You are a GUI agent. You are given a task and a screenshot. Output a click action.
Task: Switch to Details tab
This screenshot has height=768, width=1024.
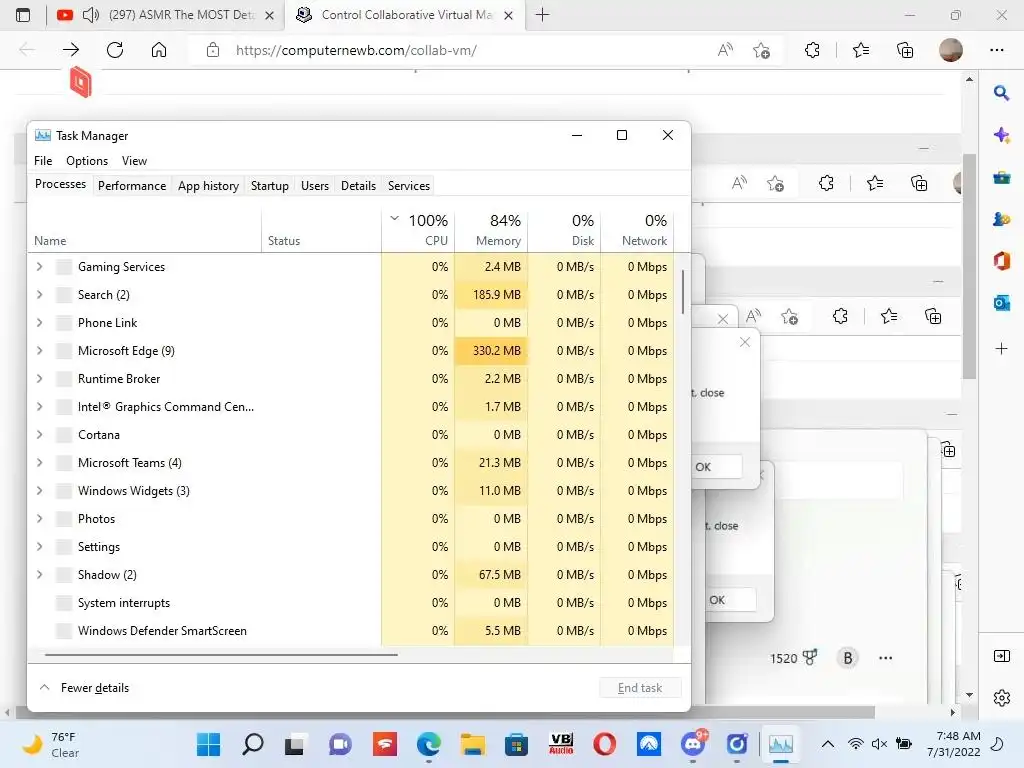(x=359, y=185)
